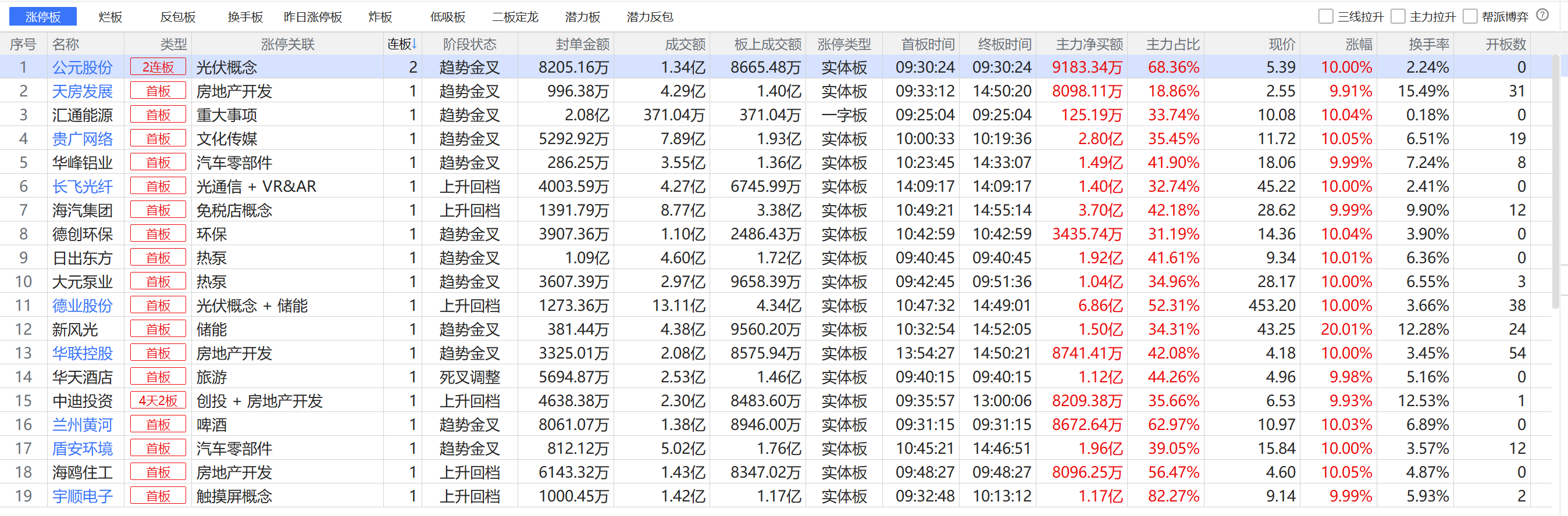Sort by 涨幅 column header
Image resolution: width=1568 pixels, height=516 pixels.
tap(1359, 44)
